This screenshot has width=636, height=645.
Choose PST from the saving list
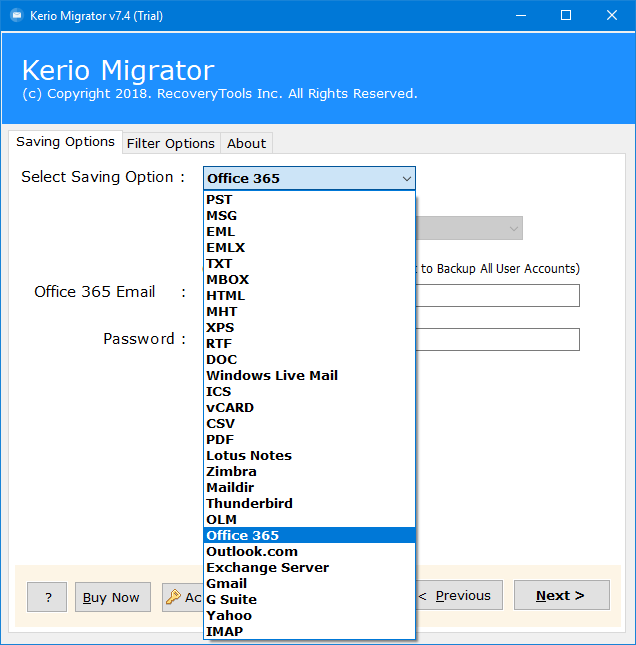[x=309, y=200]
